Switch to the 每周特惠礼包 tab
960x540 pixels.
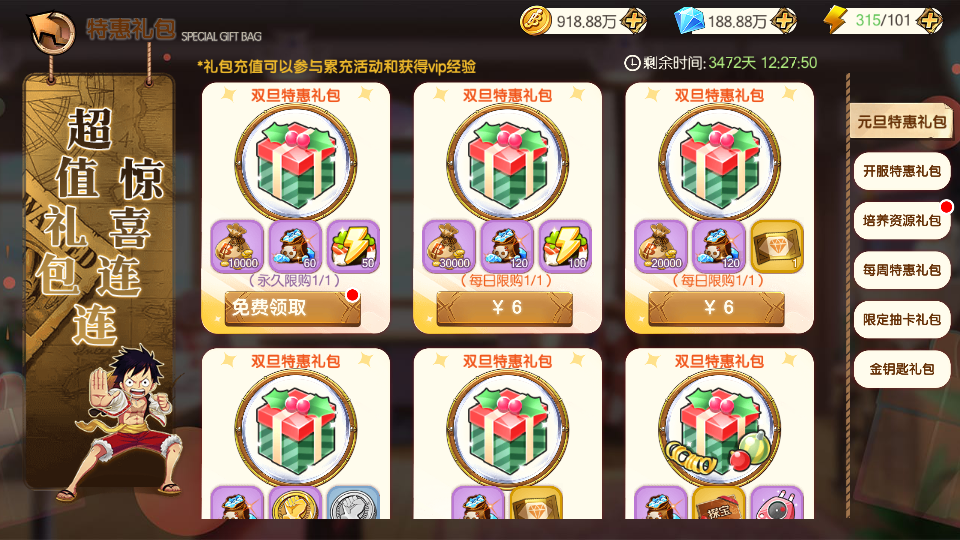(902, 270)
